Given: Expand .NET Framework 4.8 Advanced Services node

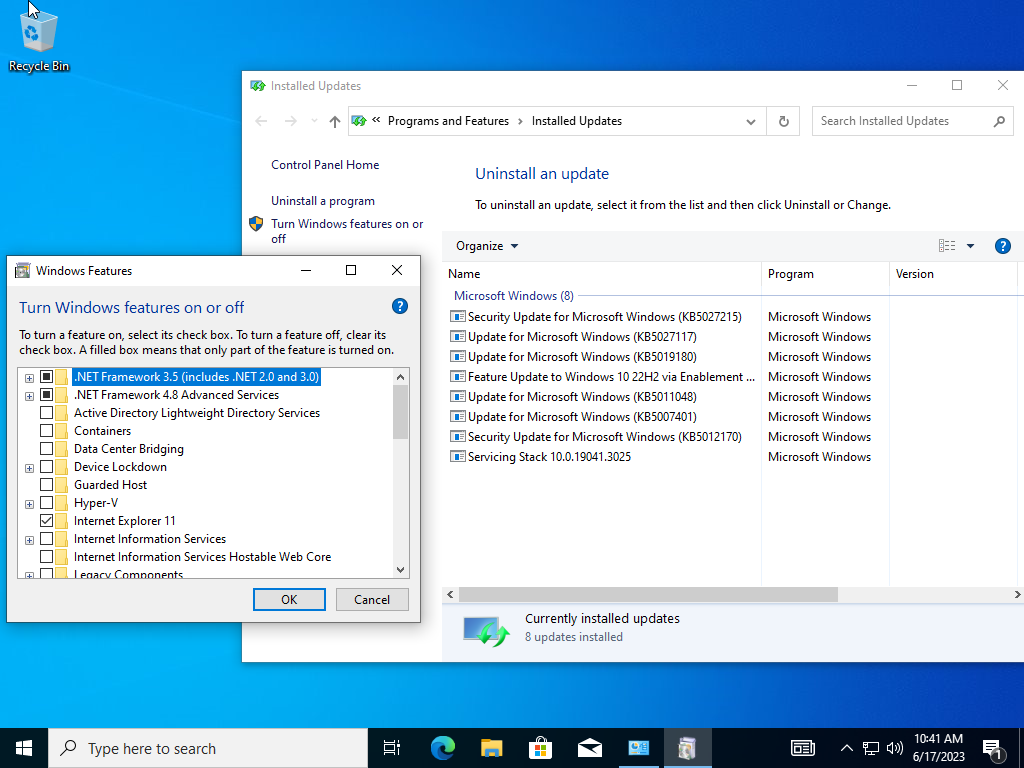Looking at the screenshot, I should (29, 396).
